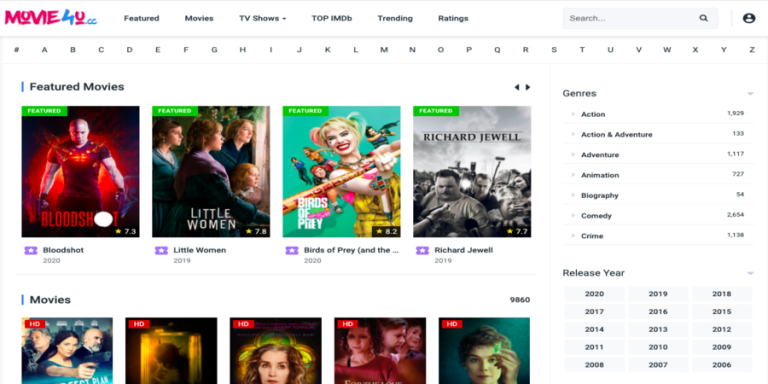Click inside the Search input field
768x384 pixels.
click(631, 18)
